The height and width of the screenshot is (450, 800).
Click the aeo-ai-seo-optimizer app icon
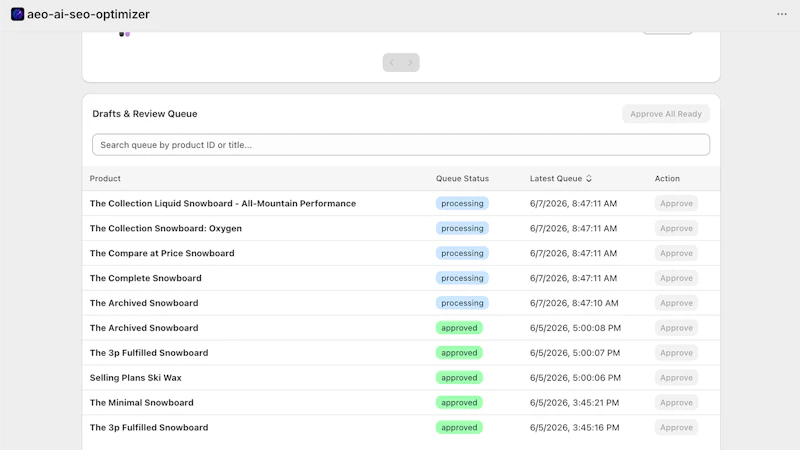(17, 14)
